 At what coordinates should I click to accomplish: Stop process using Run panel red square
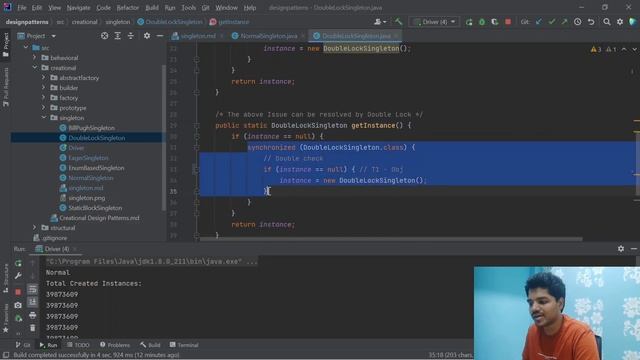click(18, 292)
